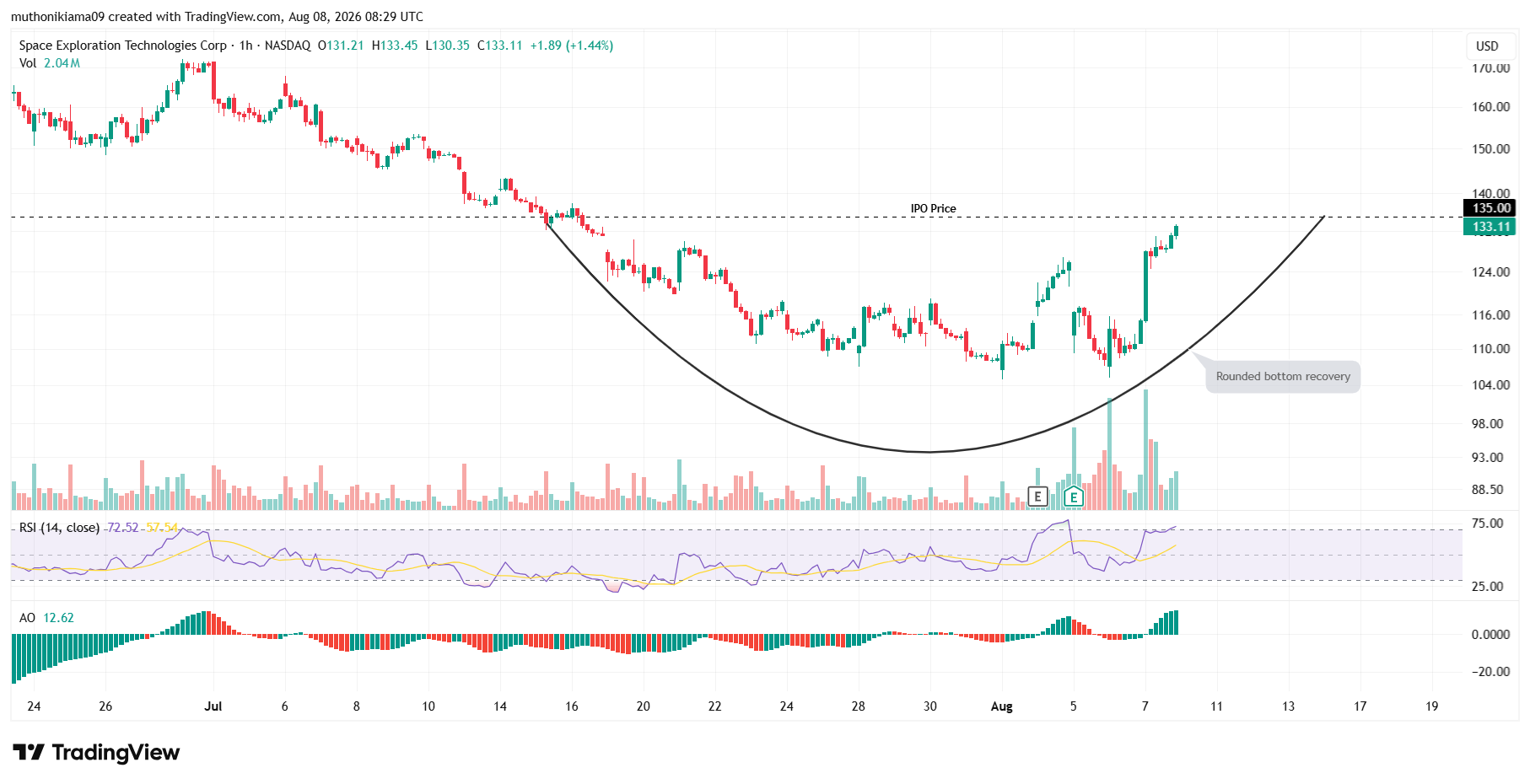Click the +1.89 (+1.44%) change value
Image resolution: width=1530 pixels, height=784 pixels.
tap(571, 46)
